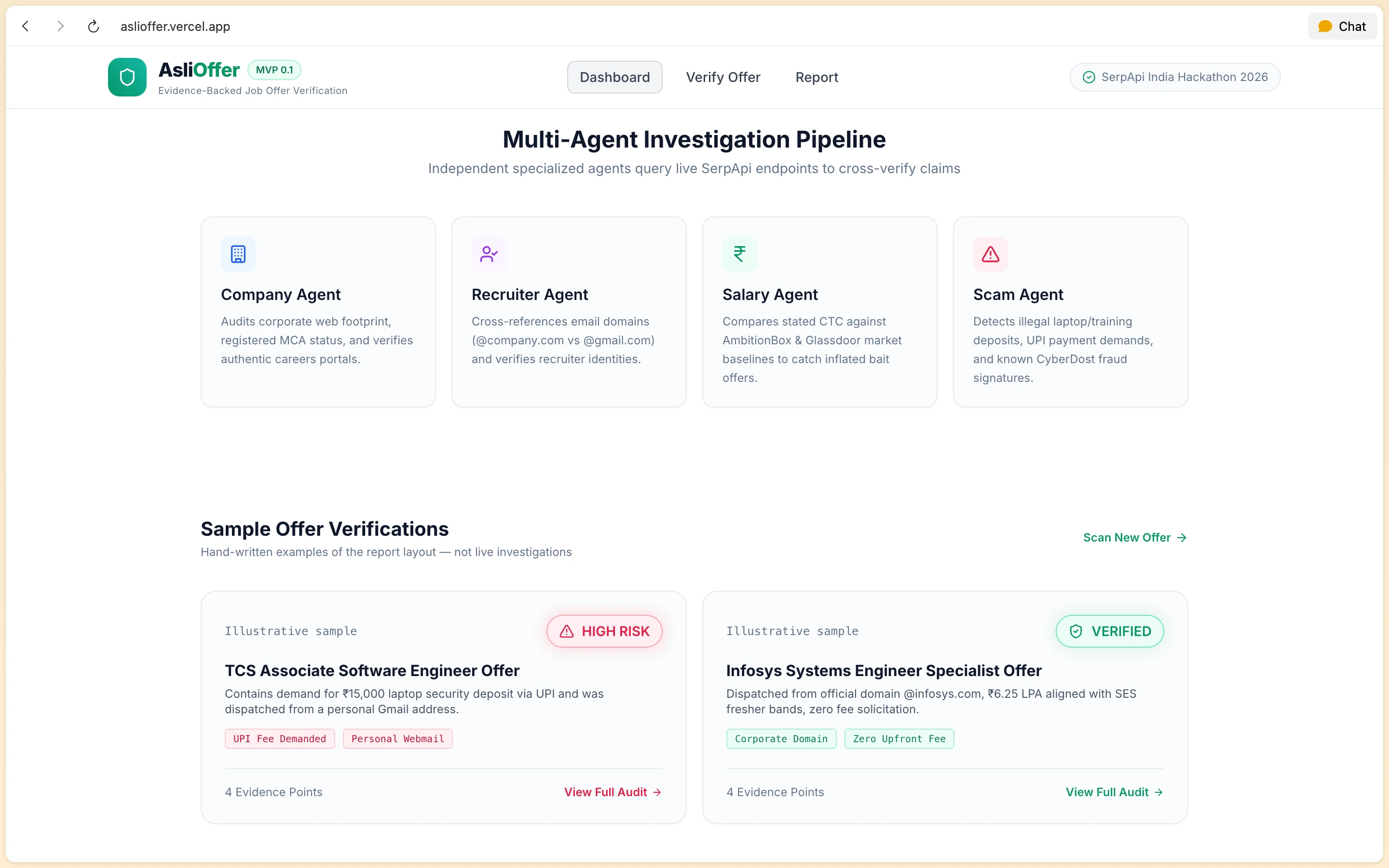Click 4 Evidence Points in TCS card
Image resolution: width=1389 pixels, height=868 pixels.
(x=274, y=792)
